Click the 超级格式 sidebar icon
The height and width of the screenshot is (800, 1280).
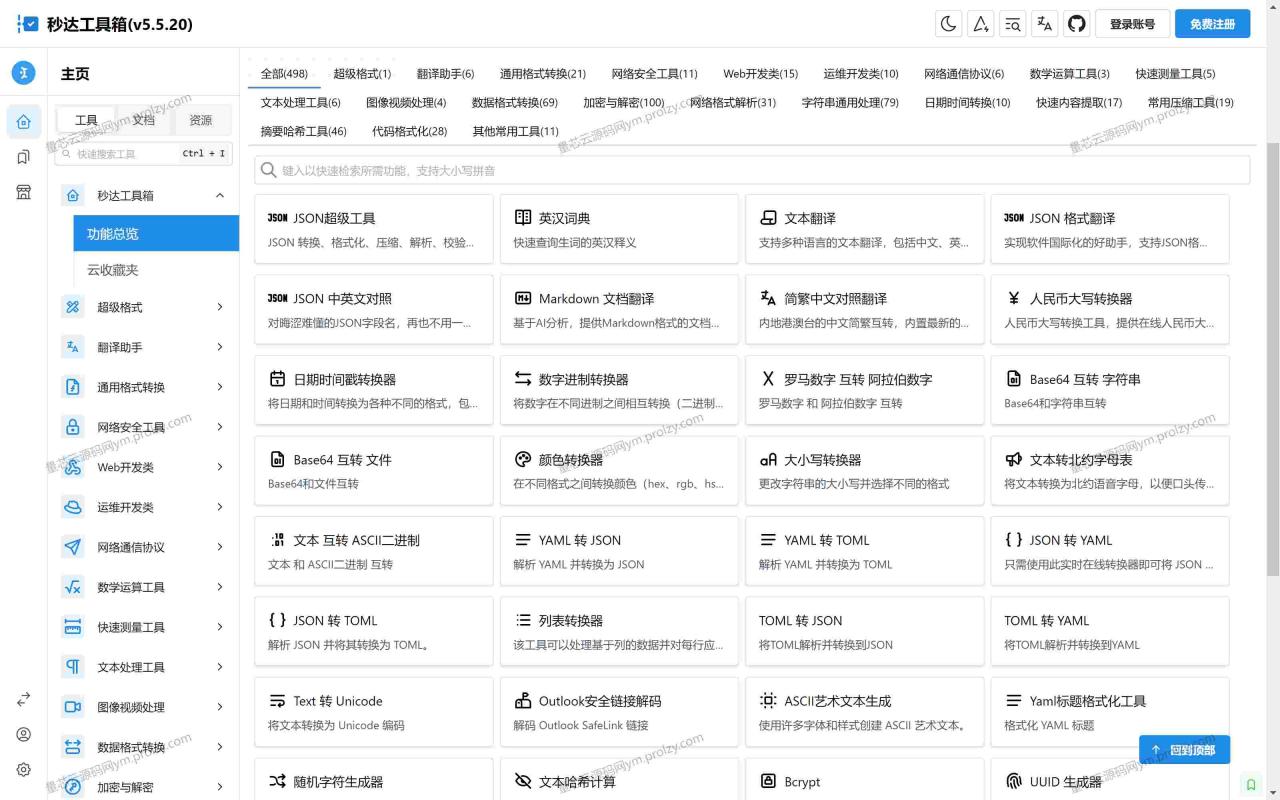tap(72, 307)
